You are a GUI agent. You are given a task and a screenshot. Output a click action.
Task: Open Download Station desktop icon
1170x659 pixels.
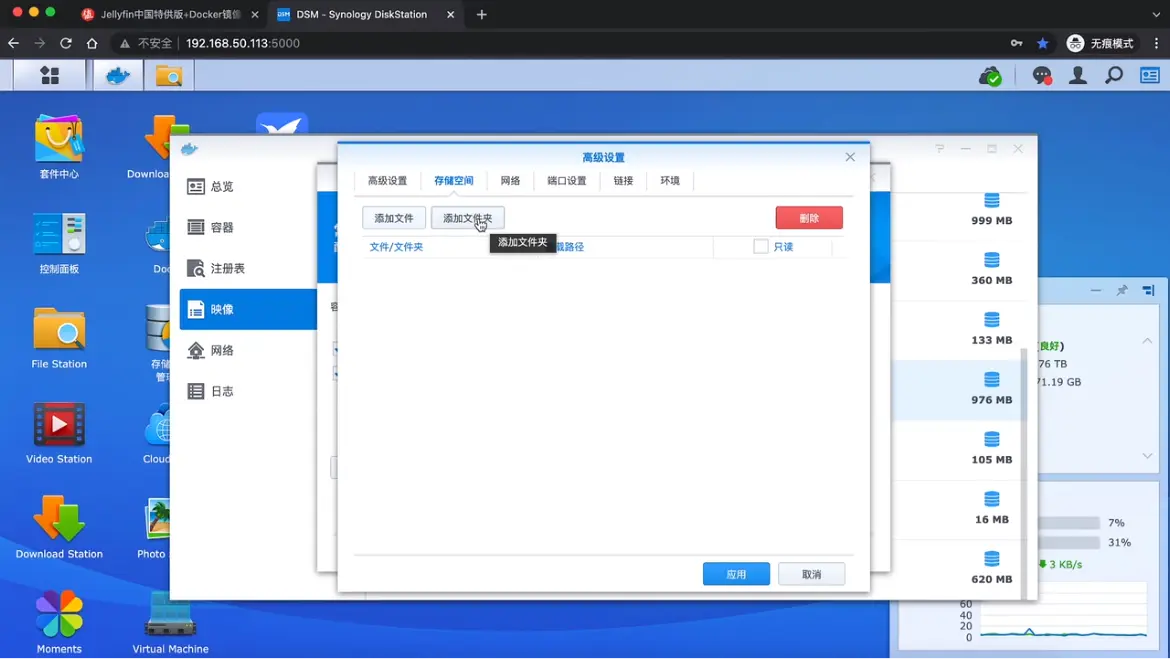click(59, 527)
